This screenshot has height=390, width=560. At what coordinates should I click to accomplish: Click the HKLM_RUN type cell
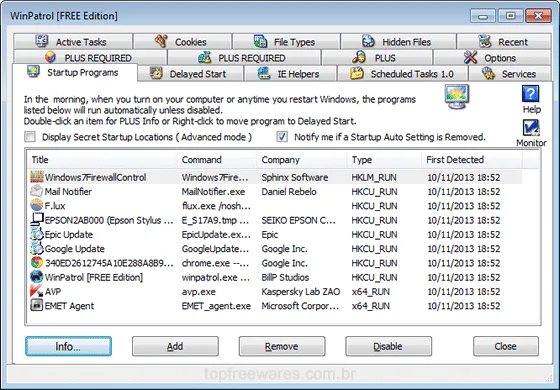(x=374, y=178)
